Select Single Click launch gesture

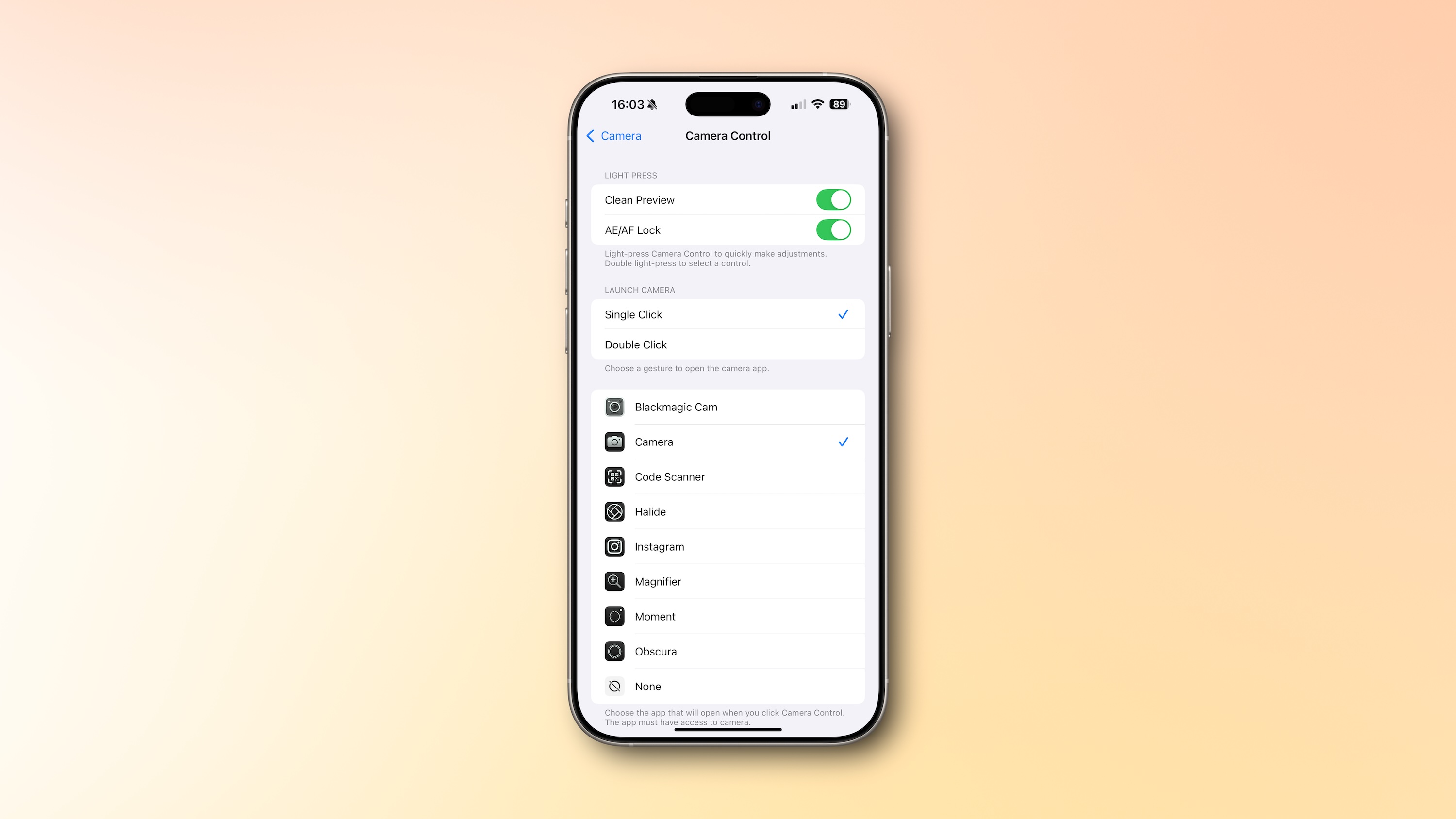[x=727, y=314]
